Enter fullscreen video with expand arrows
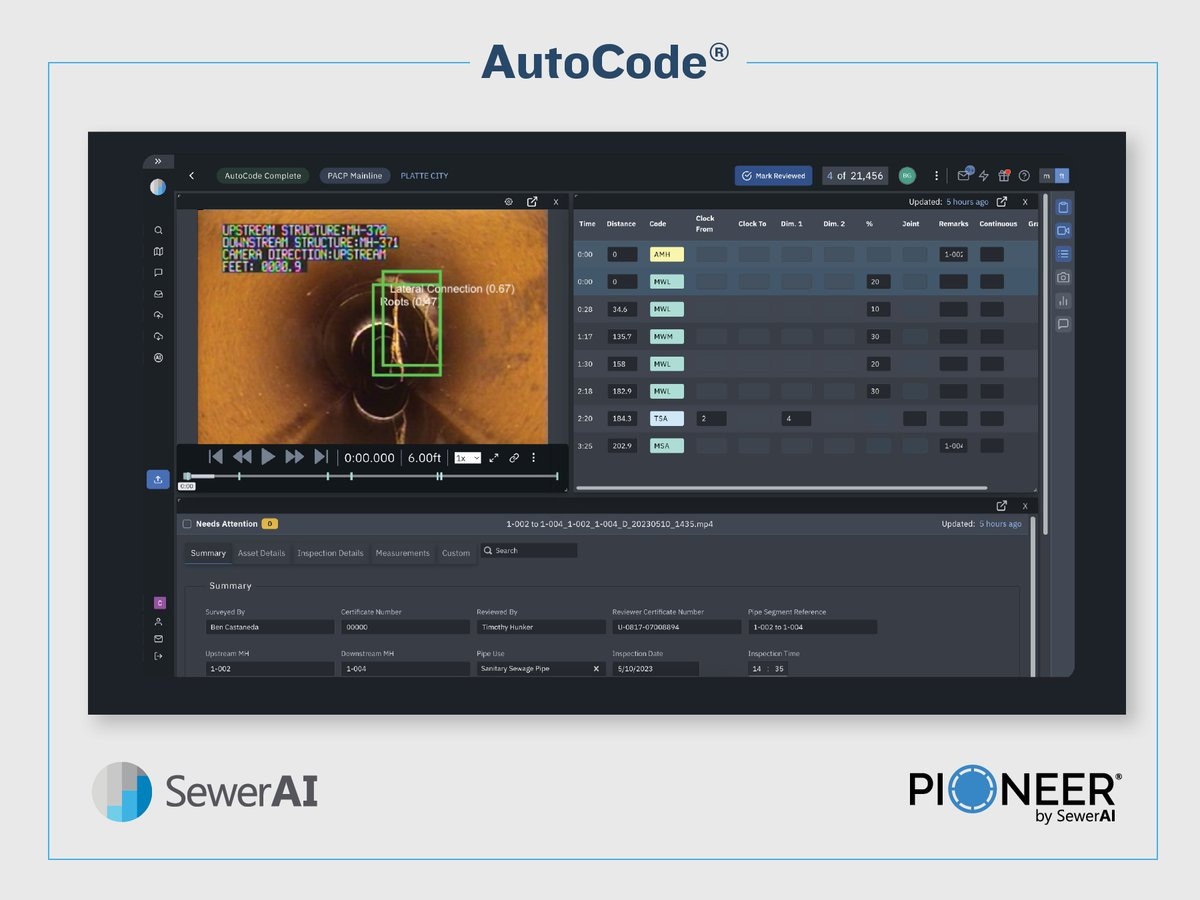The image size is (1200, 900). [494, 458]
